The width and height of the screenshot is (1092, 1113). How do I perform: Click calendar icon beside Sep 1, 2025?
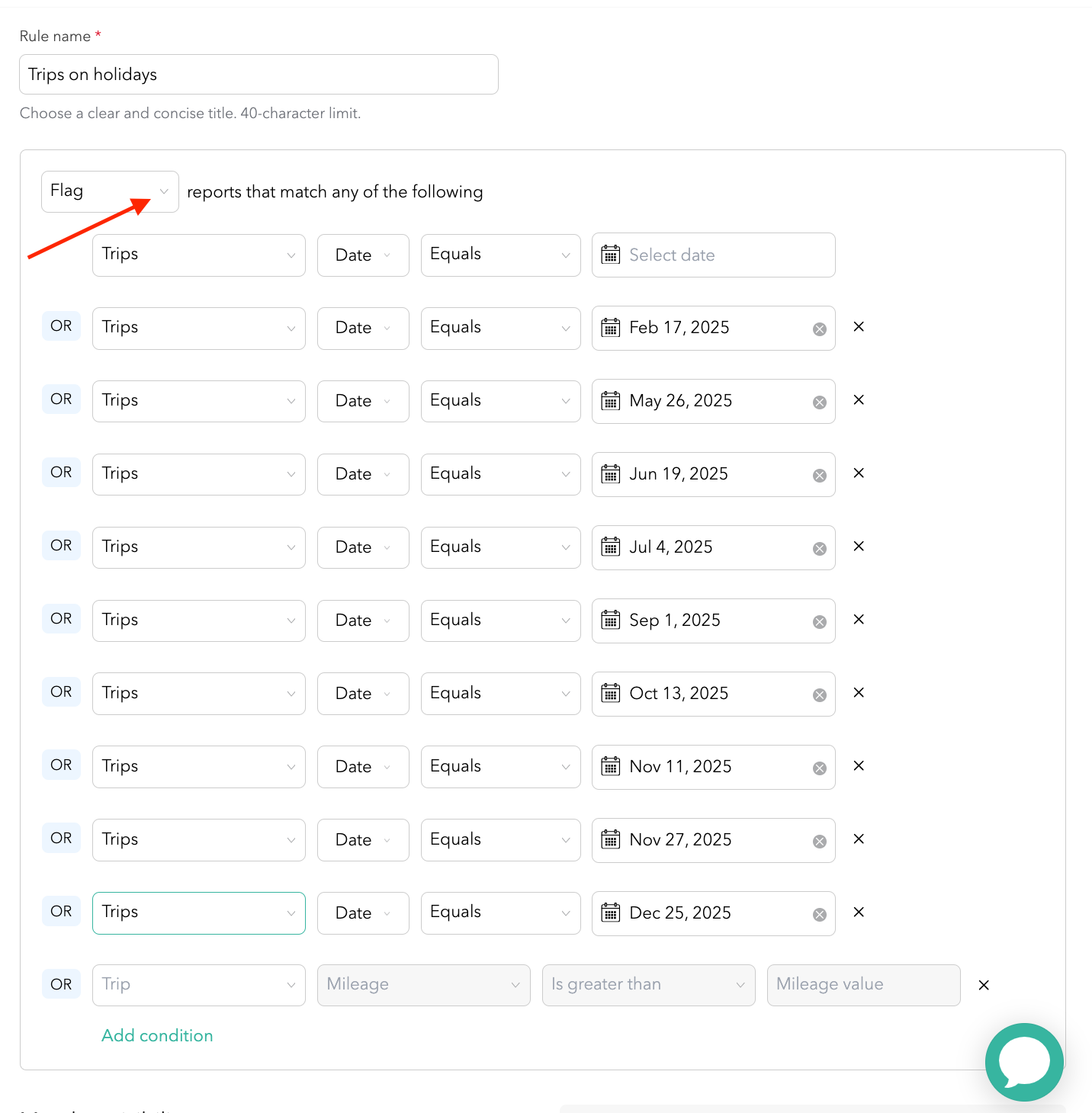pyautogui.click(x=611, y=621)
